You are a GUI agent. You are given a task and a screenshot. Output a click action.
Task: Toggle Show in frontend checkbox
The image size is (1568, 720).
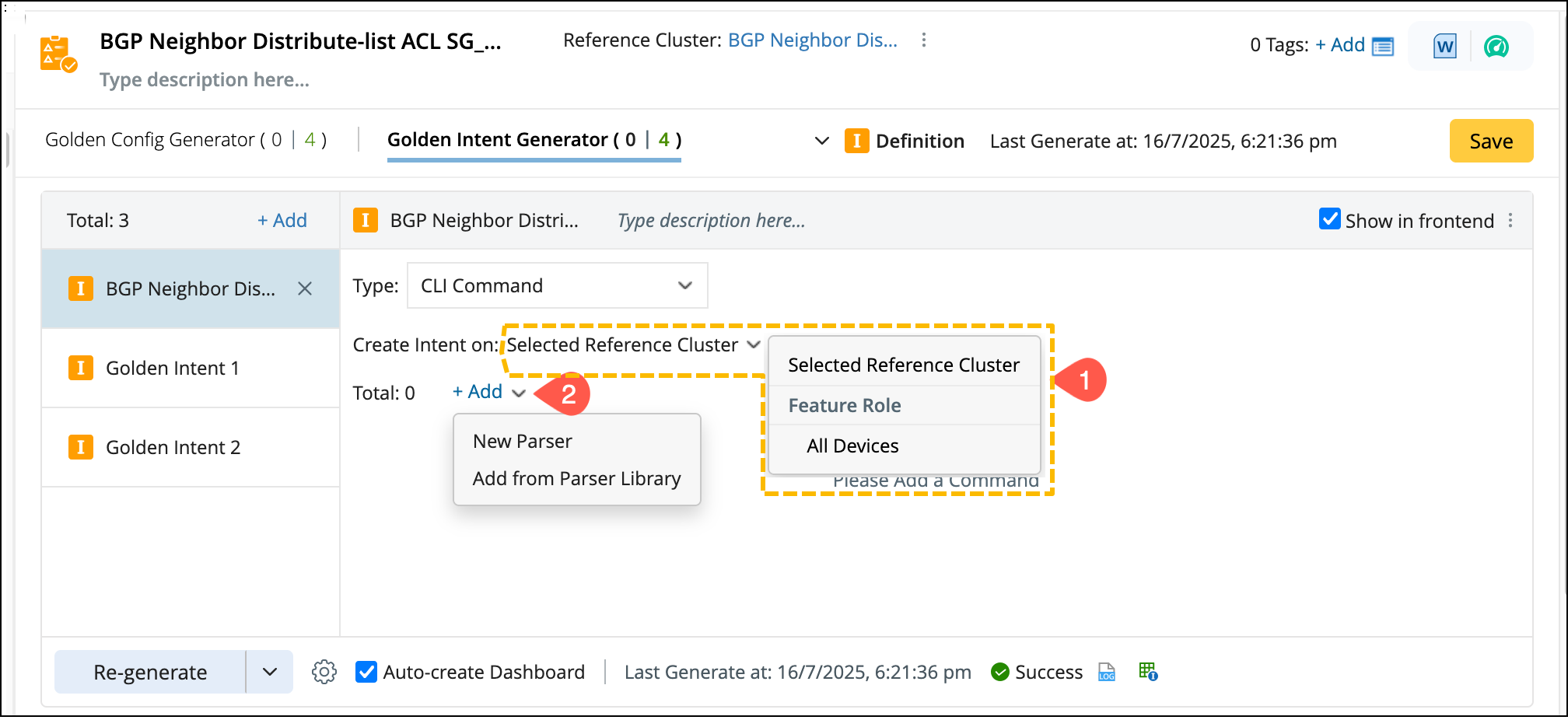pos(1329,220)
